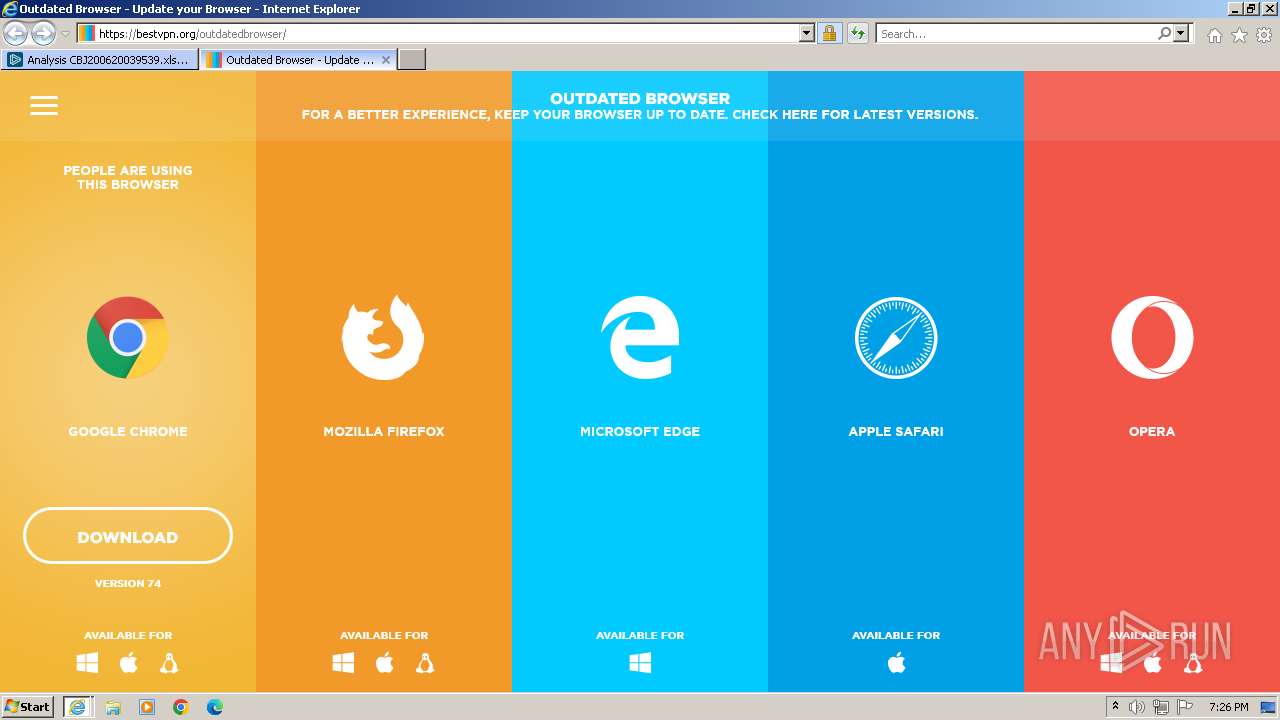Viewport: 1280px width, 720px height.
Task: Close the Outdated Browser tab
Action: 386,60
